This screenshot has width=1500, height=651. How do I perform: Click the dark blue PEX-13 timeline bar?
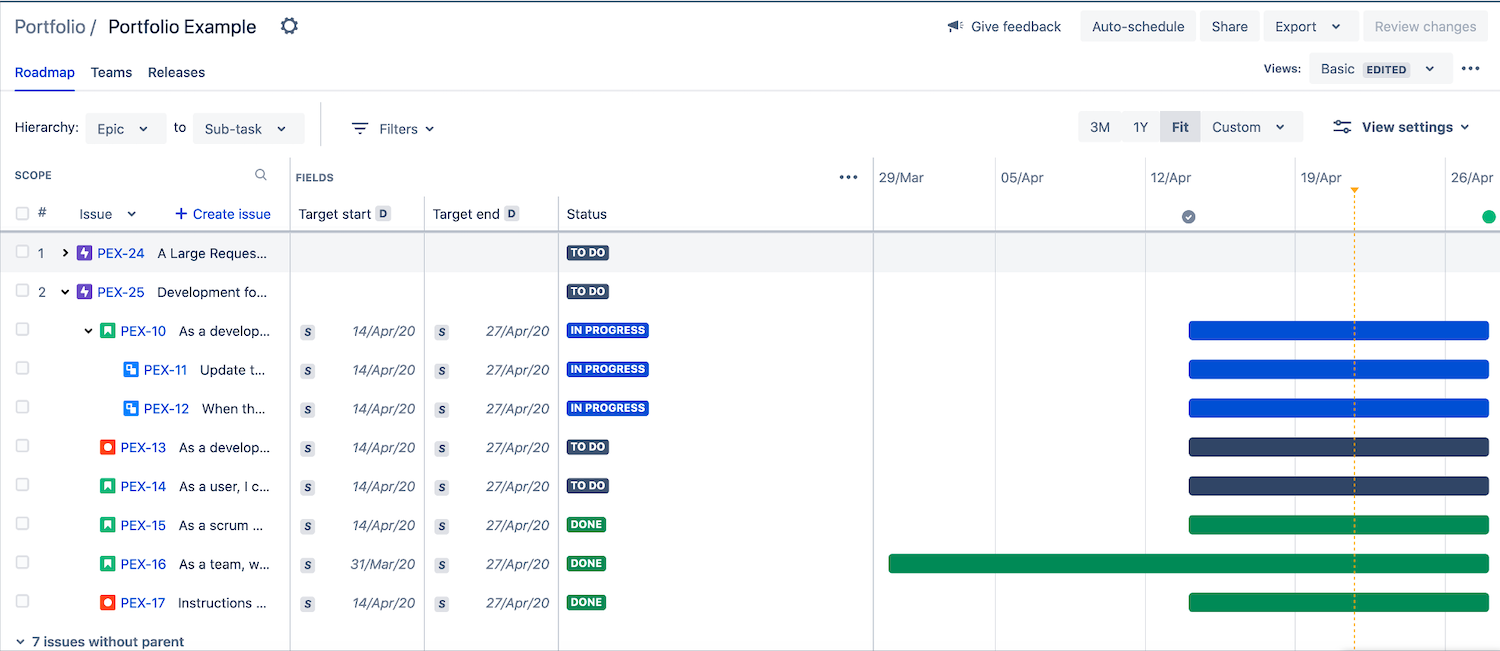[1339, 447]
